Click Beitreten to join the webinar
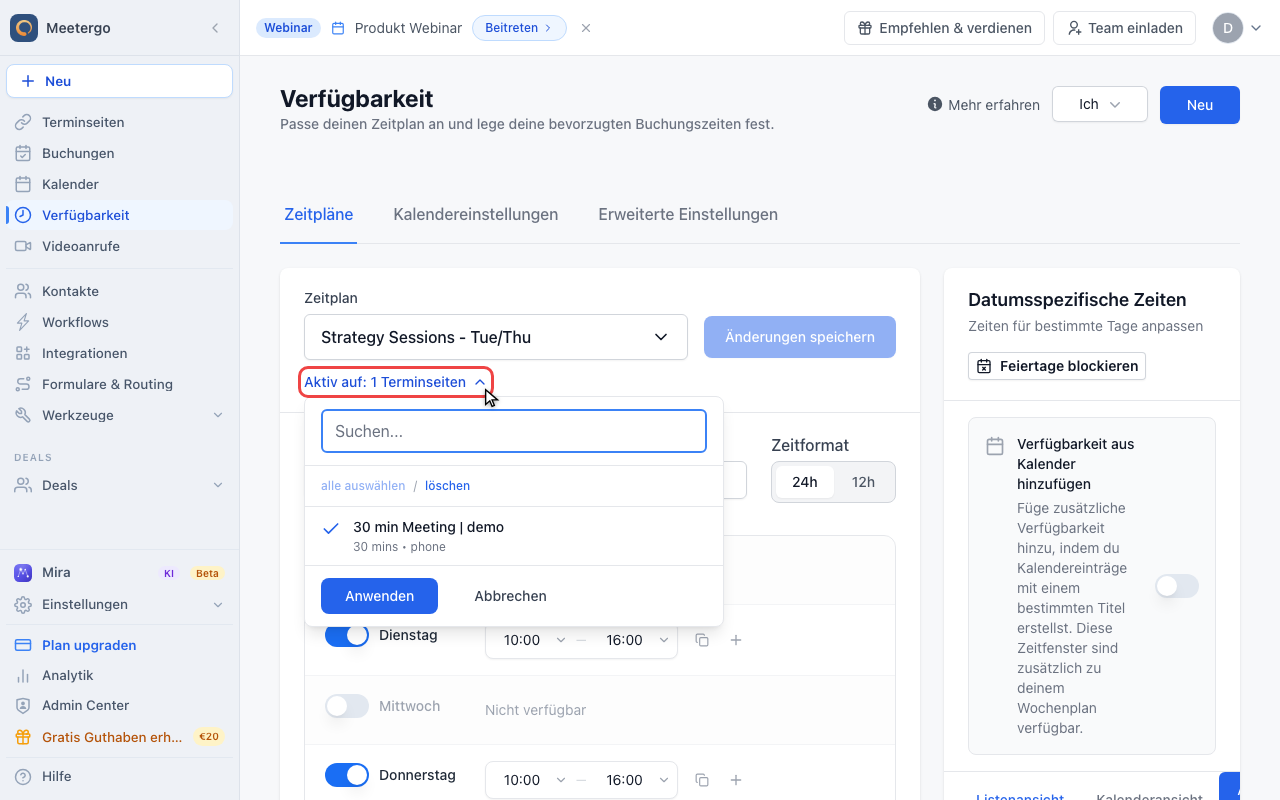The image size is (1280, 800). [x=519, y=28]
